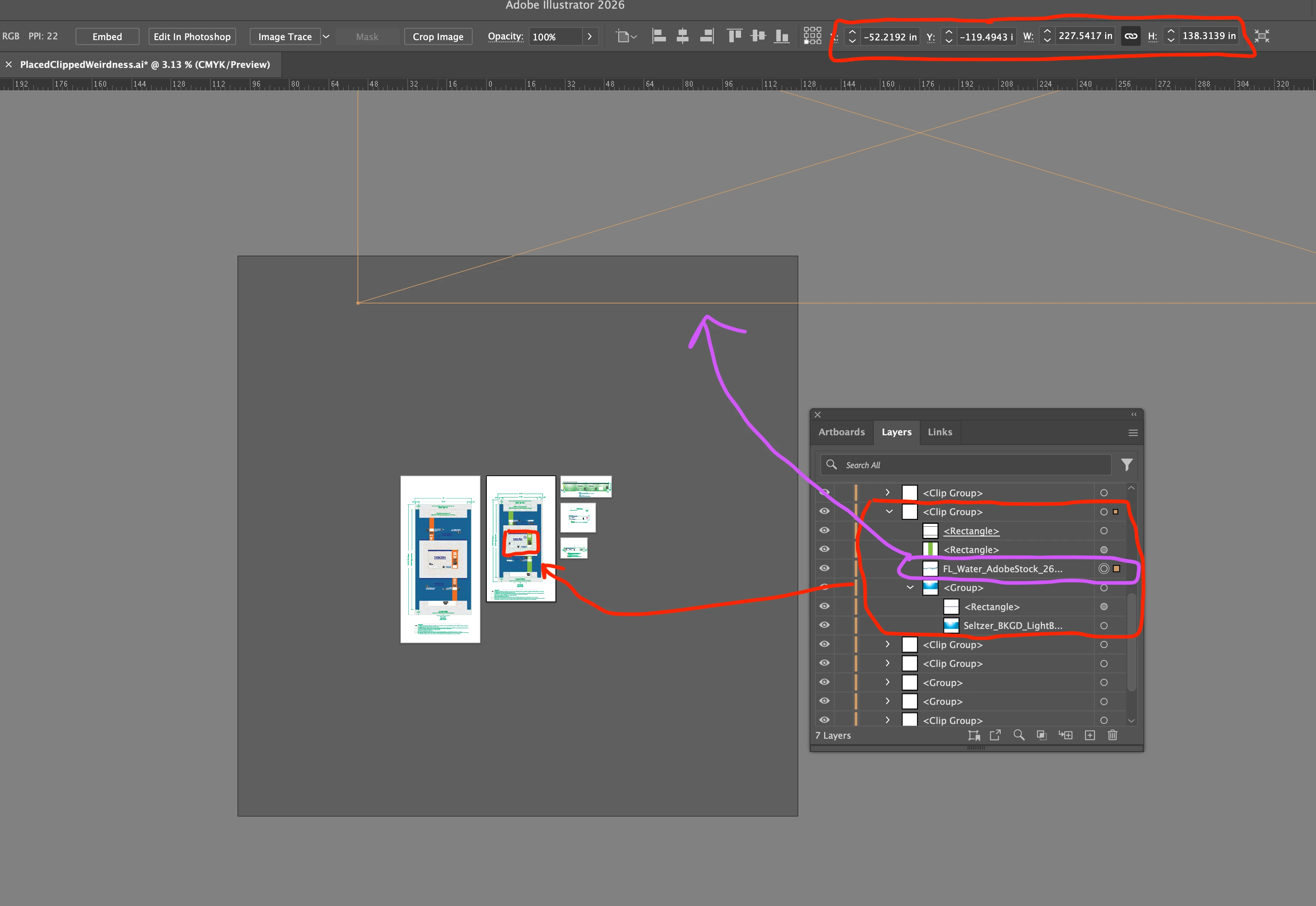Collapse the expanded Clip Group
1316x906 pixels.
click(x=889, y=512)
